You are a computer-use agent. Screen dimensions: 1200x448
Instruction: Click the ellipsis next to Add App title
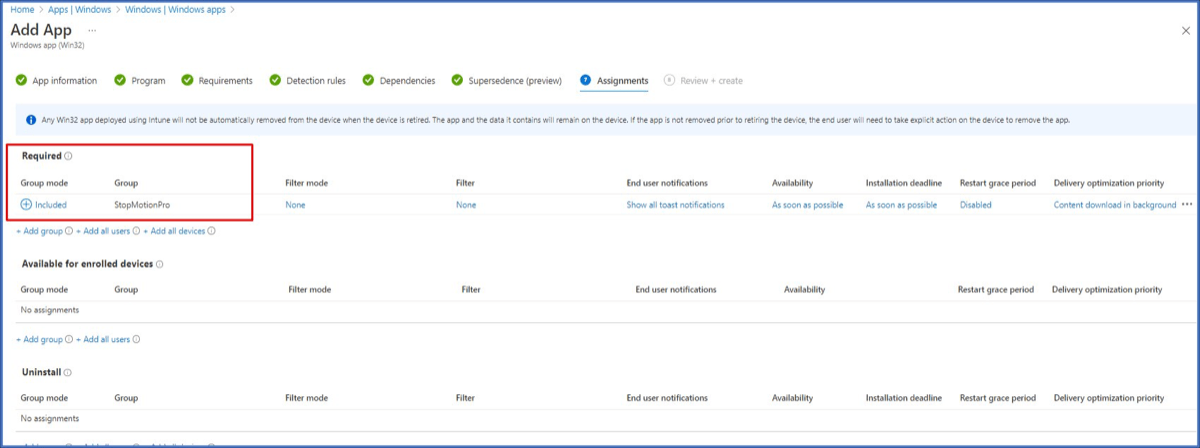[93, 31]
